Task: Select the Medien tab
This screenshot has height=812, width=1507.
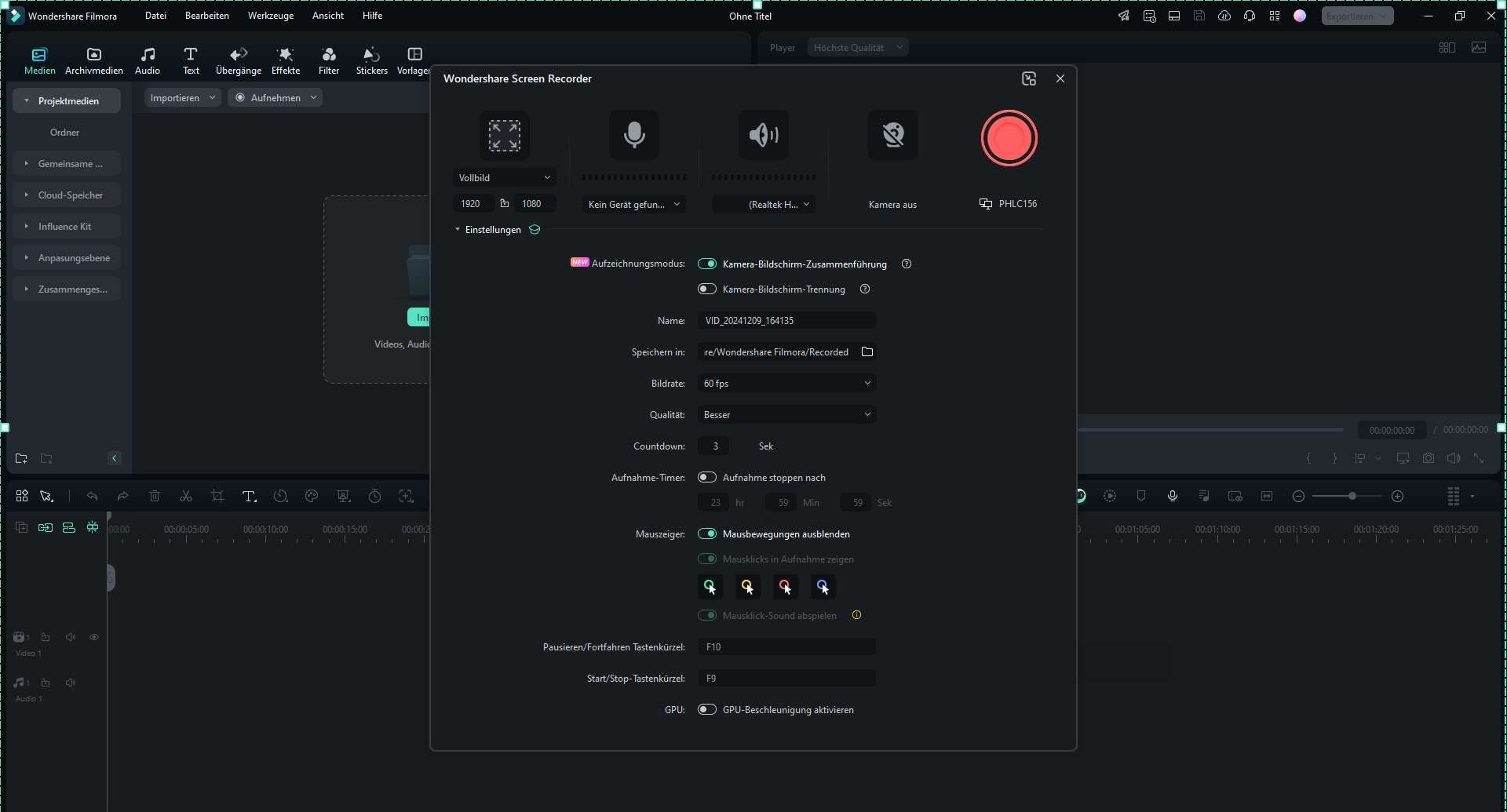Action: tap(39, 61)
